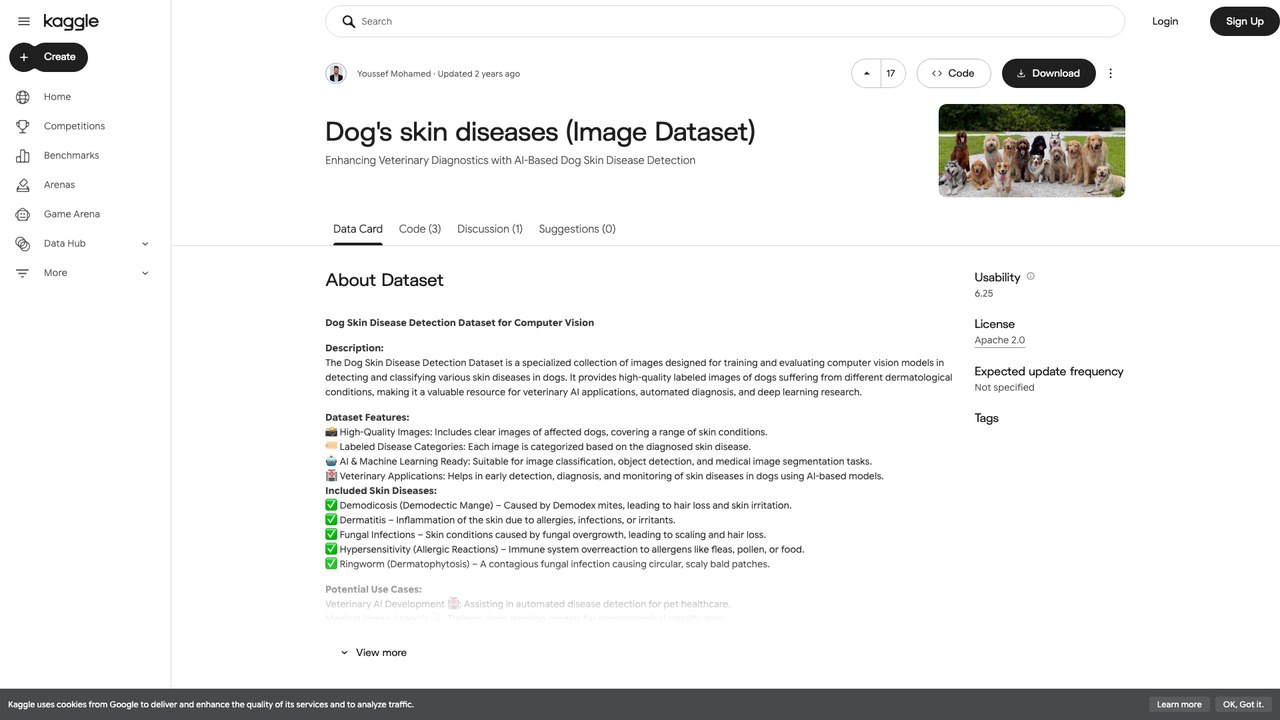Click the Arenas icon in sidebar
Screen dimensions: 1280x720
[23, 185]
